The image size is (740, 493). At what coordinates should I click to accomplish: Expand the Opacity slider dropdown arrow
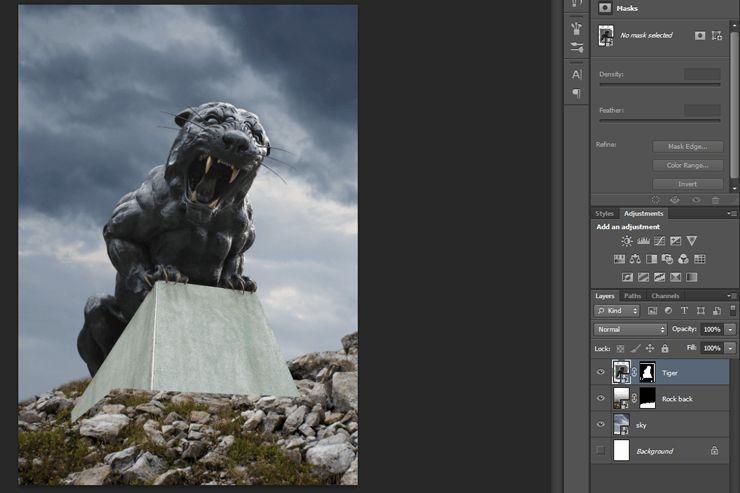[x=731, y=329]
